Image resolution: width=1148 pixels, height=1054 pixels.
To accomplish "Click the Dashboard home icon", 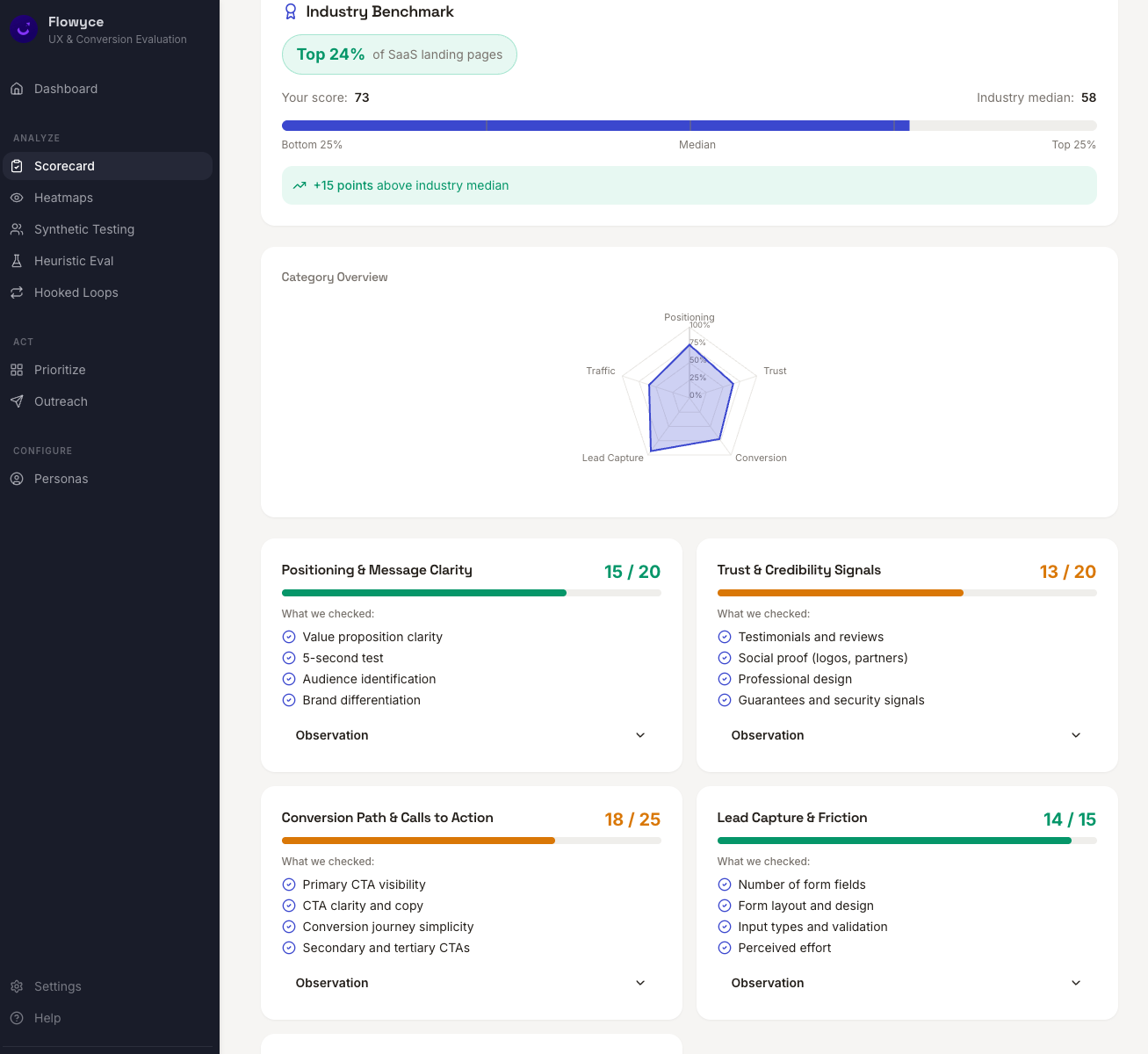I will (17, 89).
